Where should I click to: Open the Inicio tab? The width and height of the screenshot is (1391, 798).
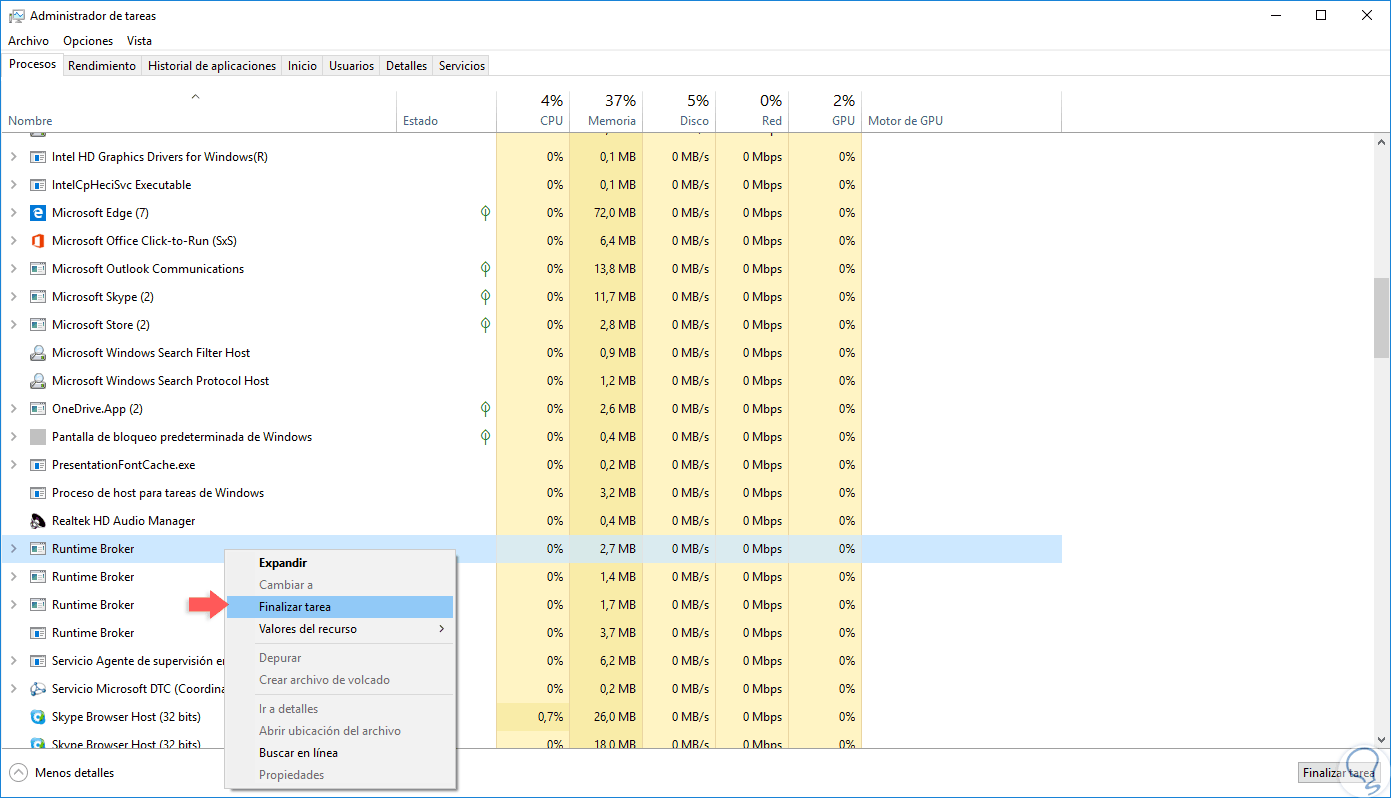[x=302, y=66]
